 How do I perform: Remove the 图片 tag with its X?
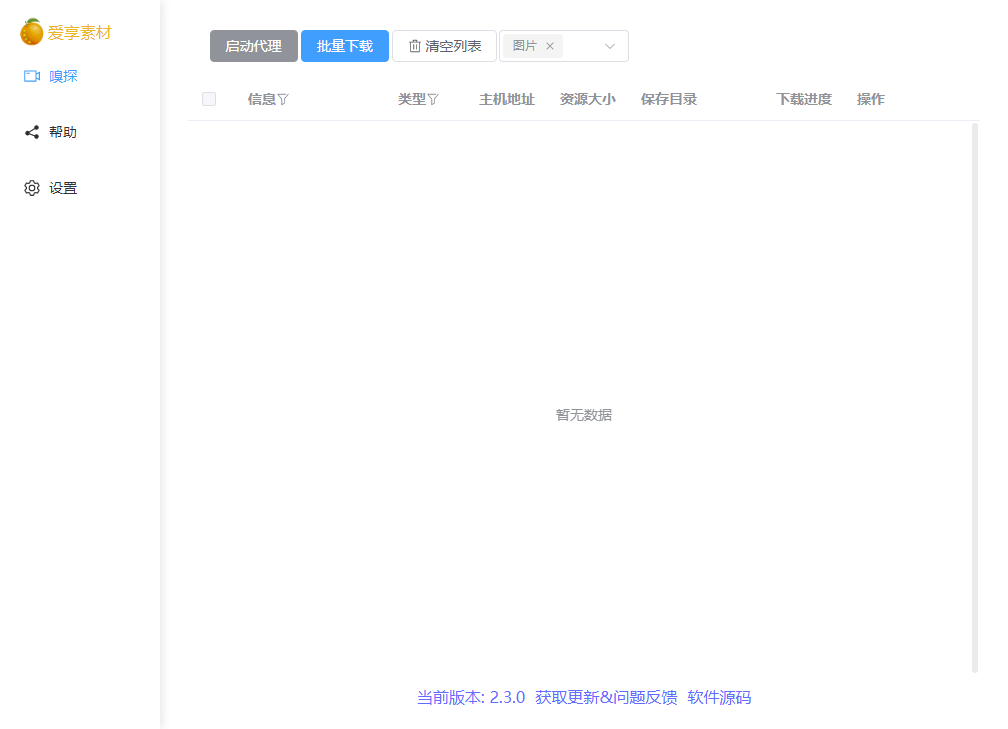(550, 46)
